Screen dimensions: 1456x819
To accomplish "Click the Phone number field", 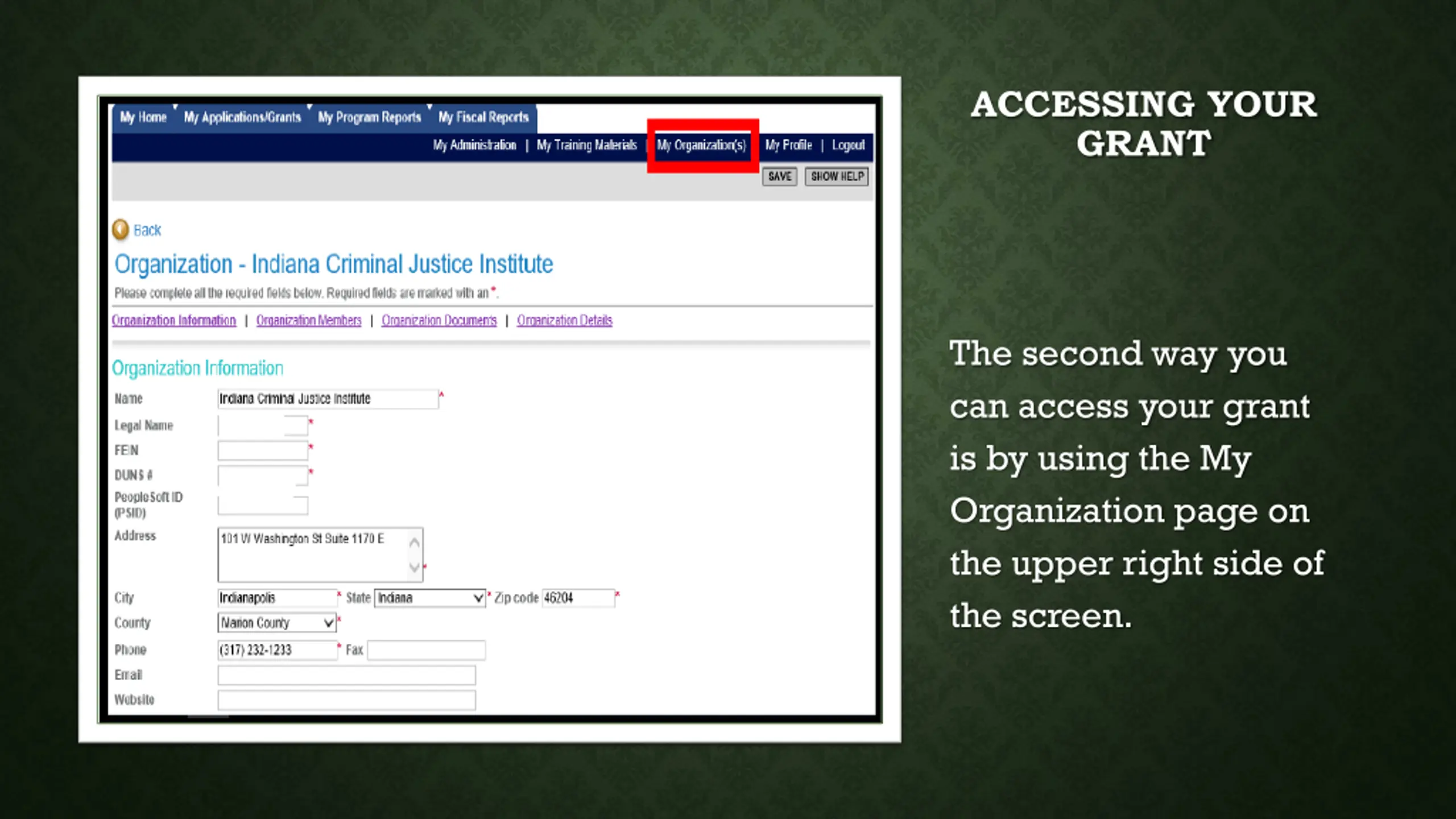I will [x=278, y=650].
